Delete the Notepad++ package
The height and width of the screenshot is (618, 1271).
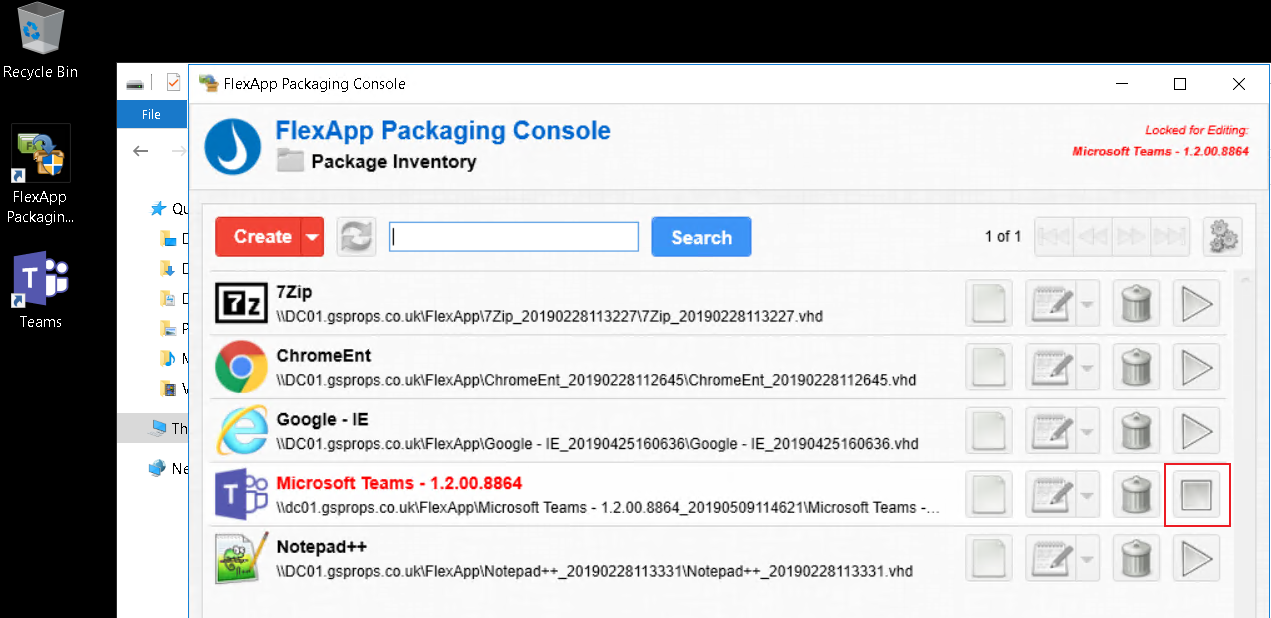(x=1136, y=558)
